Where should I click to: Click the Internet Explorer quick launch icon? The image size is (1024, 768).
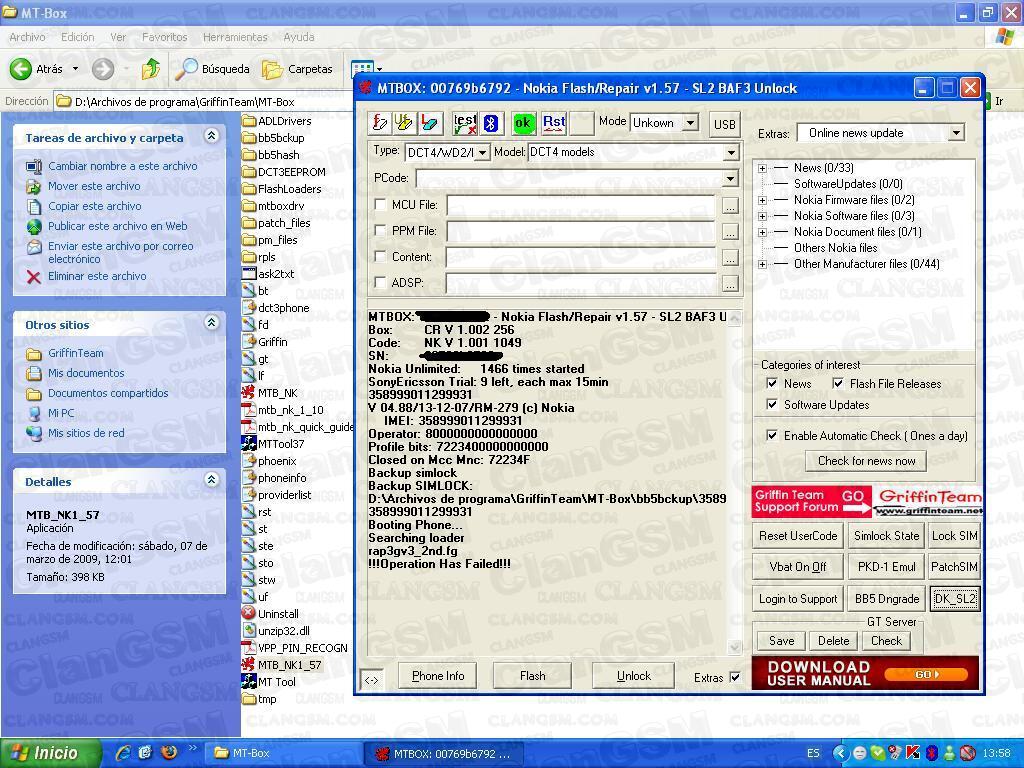123,752
